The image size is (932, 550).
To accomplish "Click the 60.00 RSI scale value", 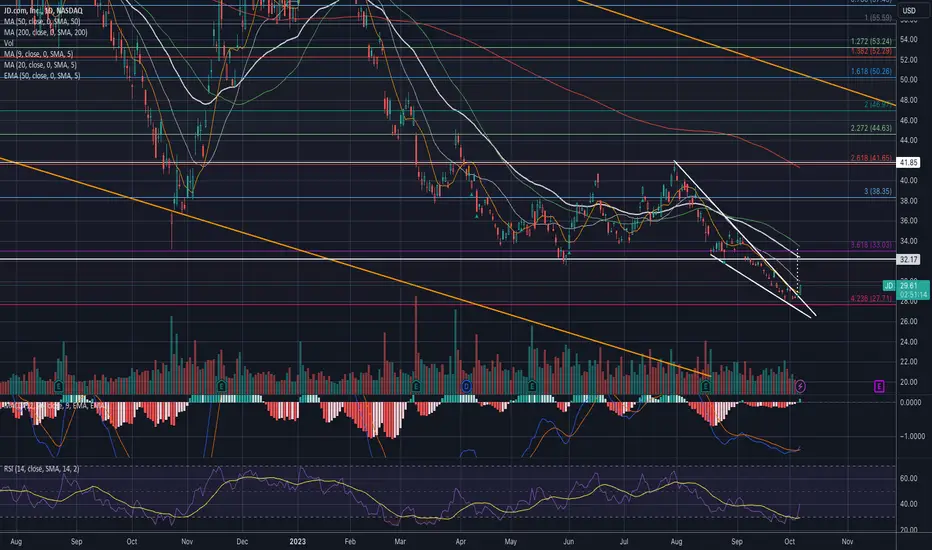I will pyautogui.click(x=908, y=478).
